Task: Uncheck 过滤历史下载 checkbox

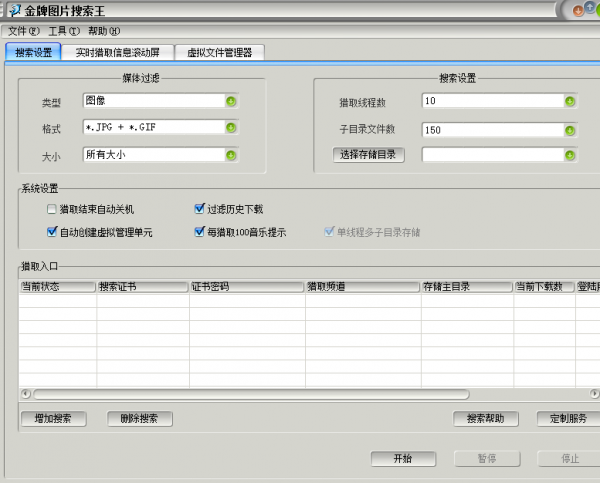Action: (200, 210)
